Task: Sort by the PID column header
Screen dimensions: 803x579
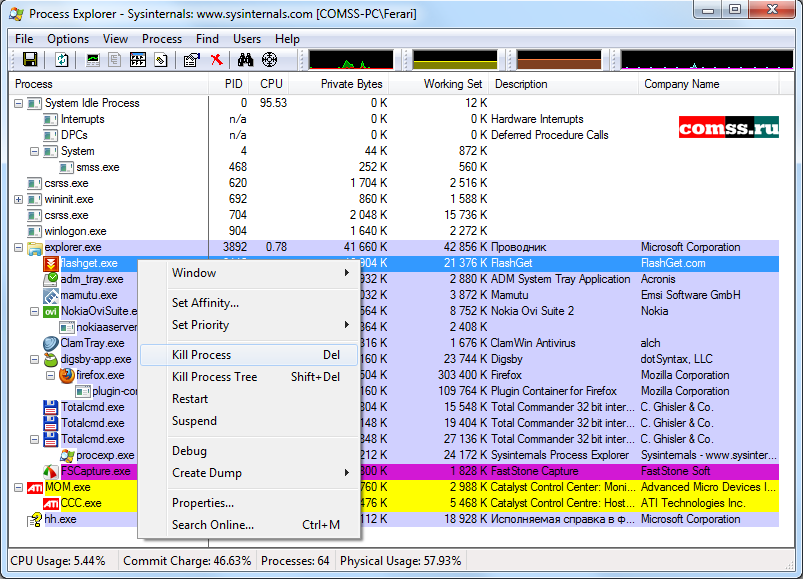Action: [228, 84]
